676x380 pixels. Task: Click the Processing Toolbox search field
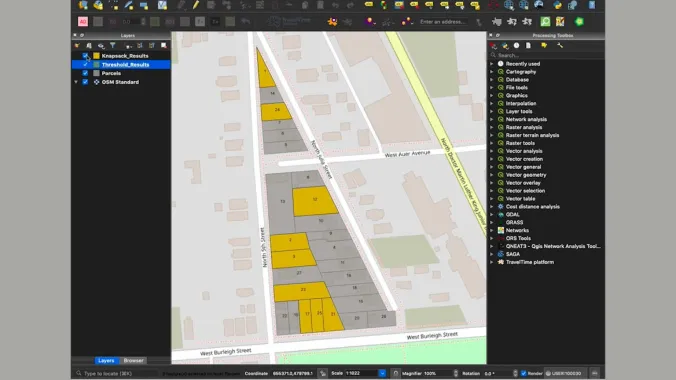pos(546,55)
